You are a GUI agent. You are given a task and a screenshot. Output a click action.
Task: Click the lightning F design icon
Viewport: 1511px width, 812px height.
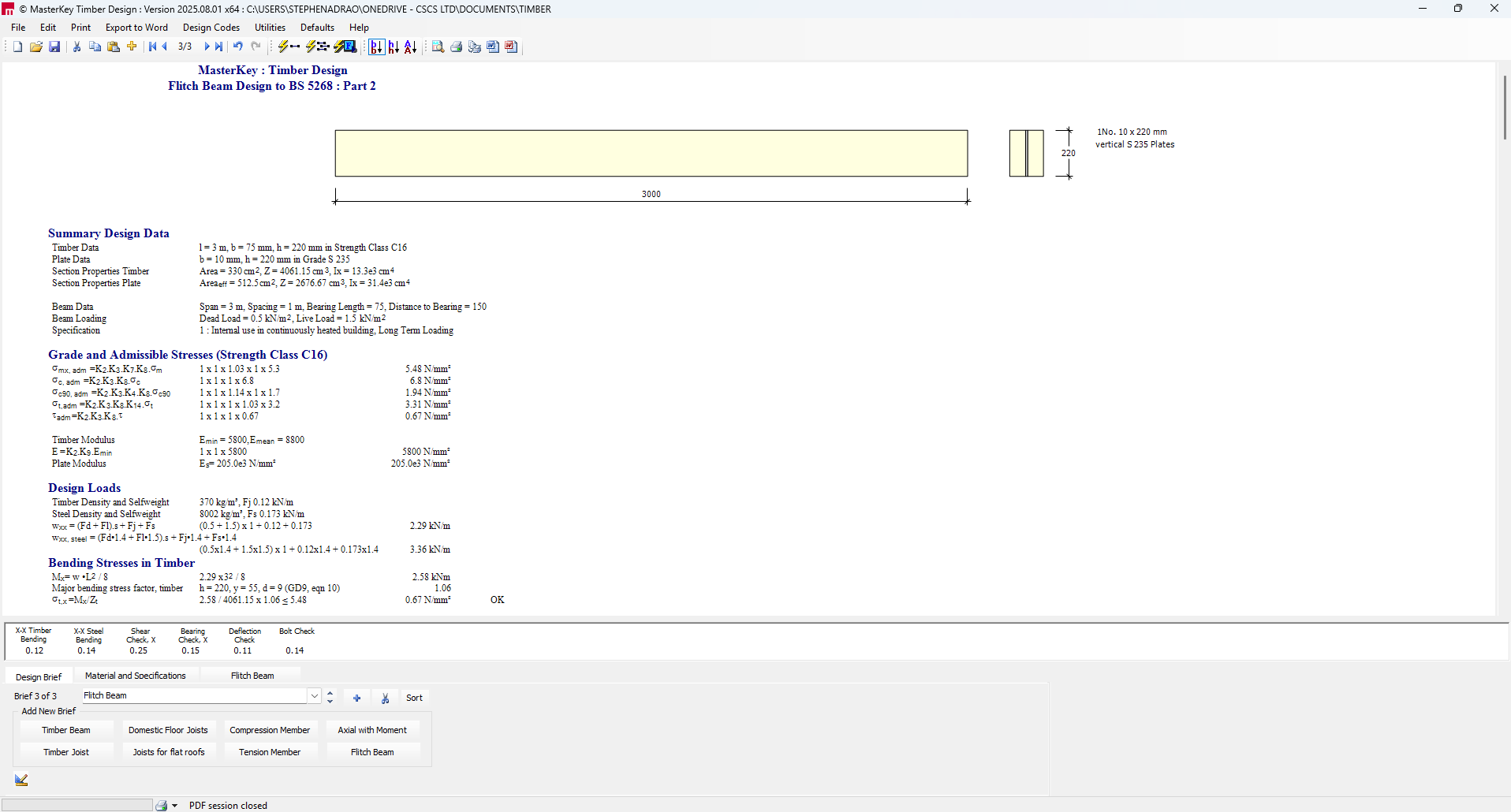(x=345, y=47)
